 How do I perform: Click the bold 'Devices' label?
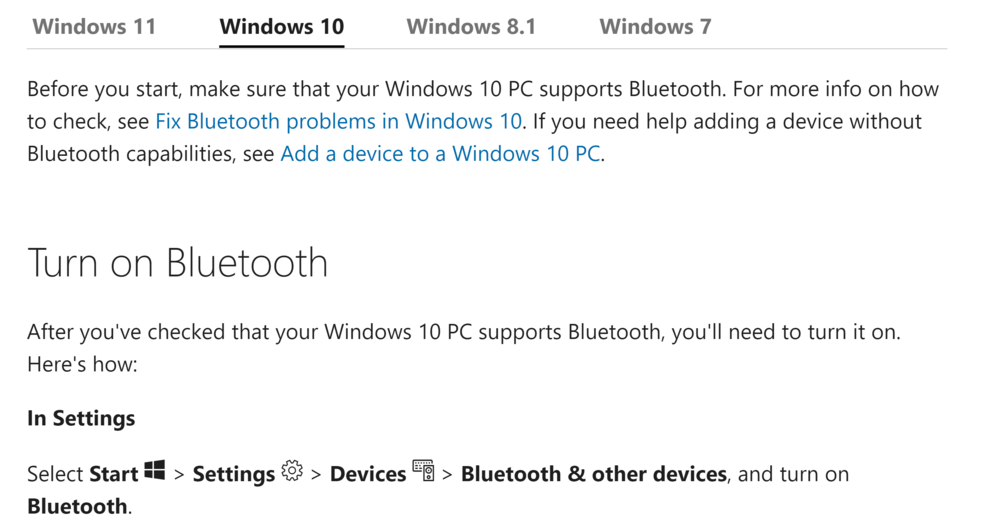pyautogui.click(x=367, y=474)
